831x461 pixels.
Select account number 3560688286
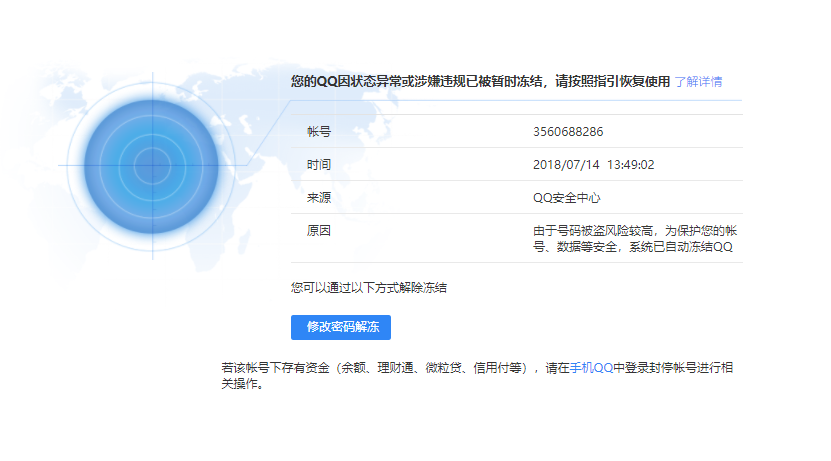(x=568, y=132)
